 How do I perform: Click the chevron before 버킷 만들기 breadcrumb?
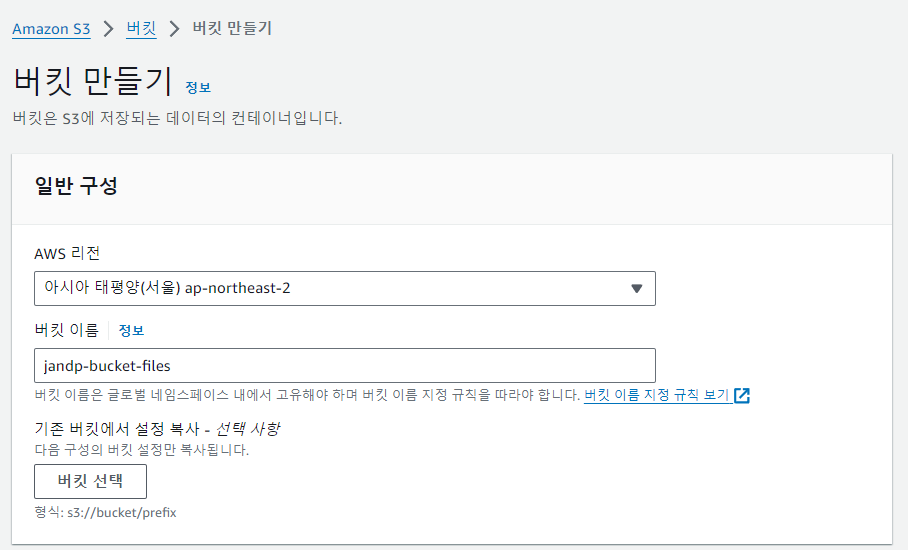174,29
